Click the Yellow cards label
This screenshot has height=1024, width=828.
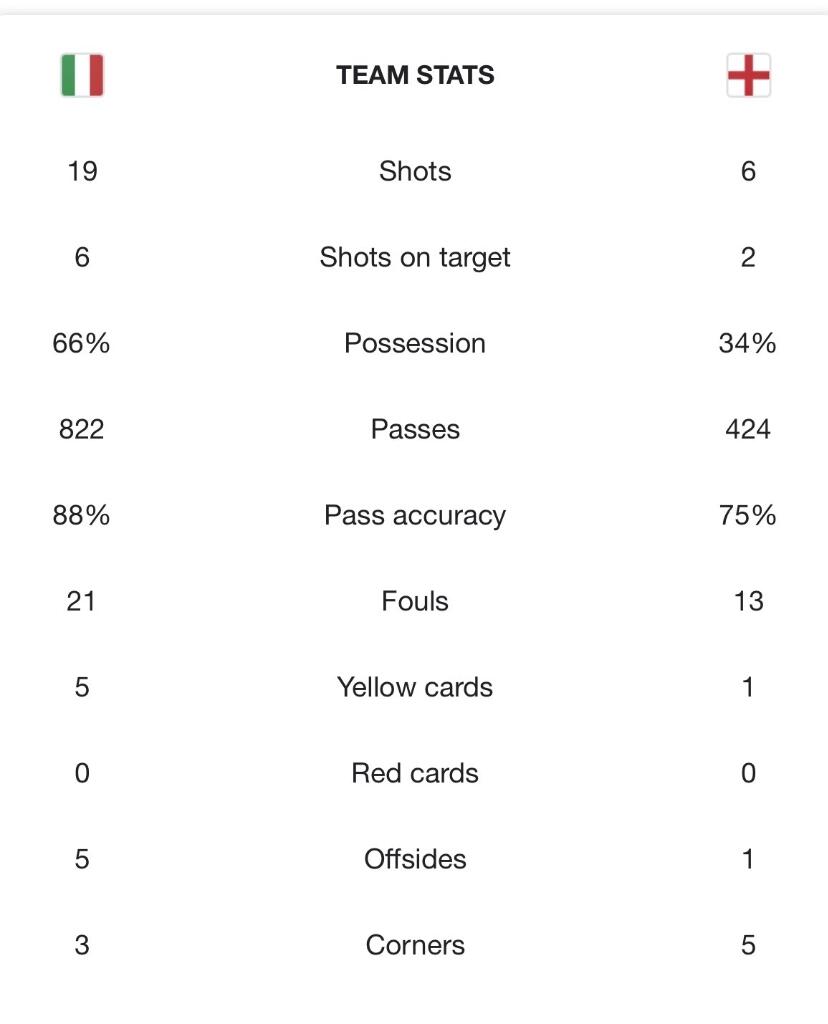pos(415,687)
